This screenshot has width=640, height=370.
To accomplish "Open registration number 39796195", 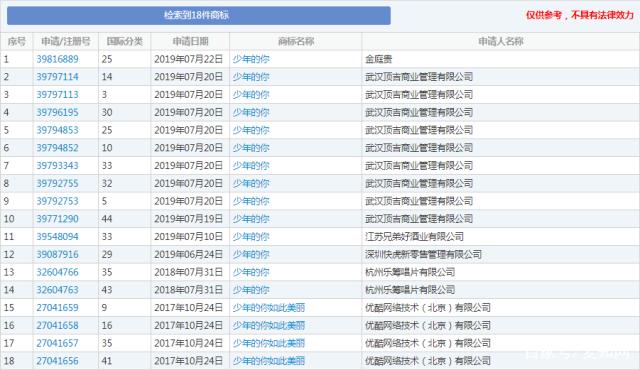I will pyautogui.click(x=57, y=112).
